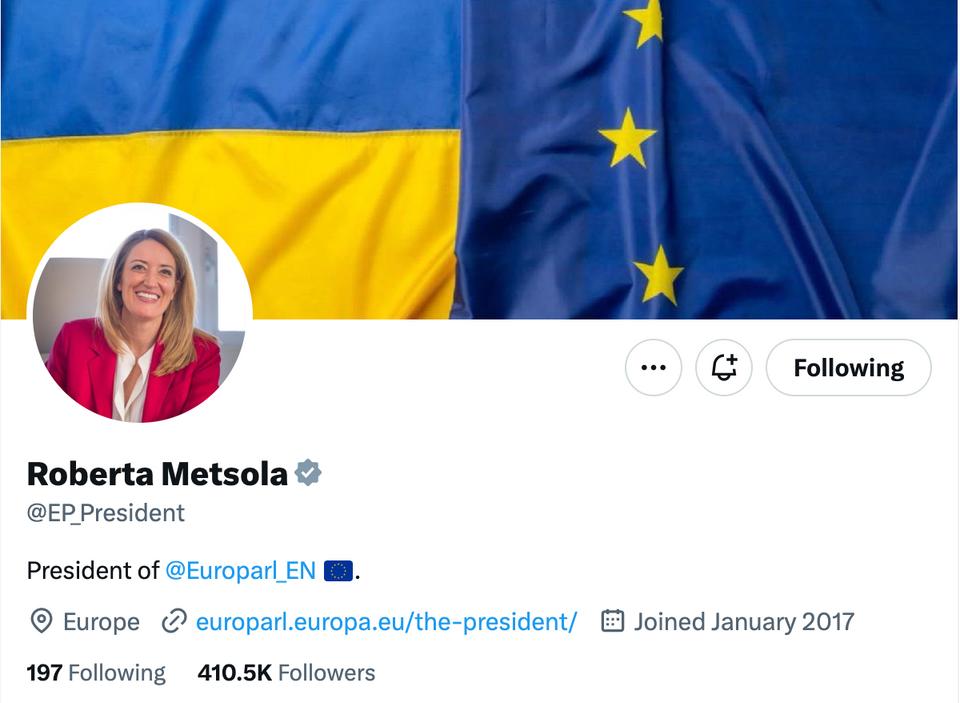Click the Joined January 2017 text

click(x=744, y=622)
